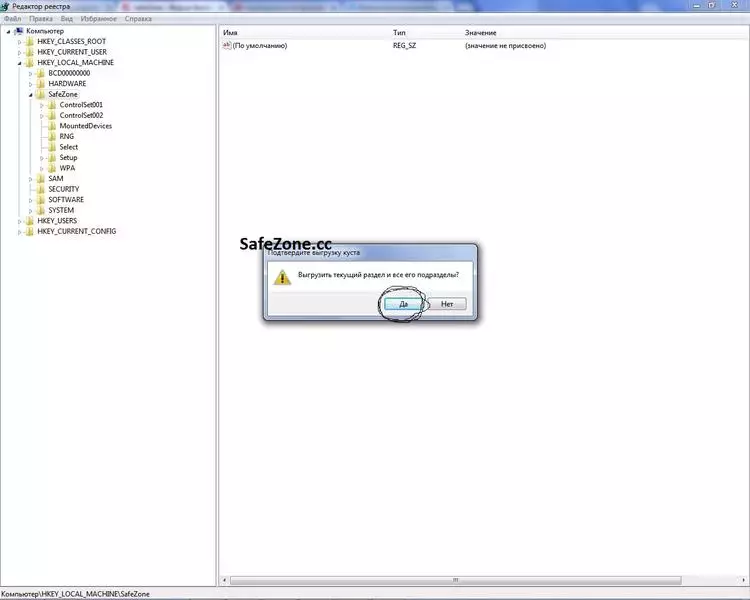Click HKEY_LOCAL_MACHINE folder icon
Viewport: 750px width, 600px height.
(30, 63)
